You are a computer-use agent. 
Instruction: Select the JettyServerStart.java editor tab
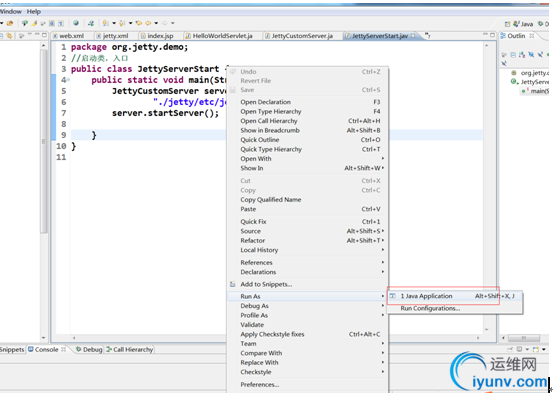pos(379,36)
